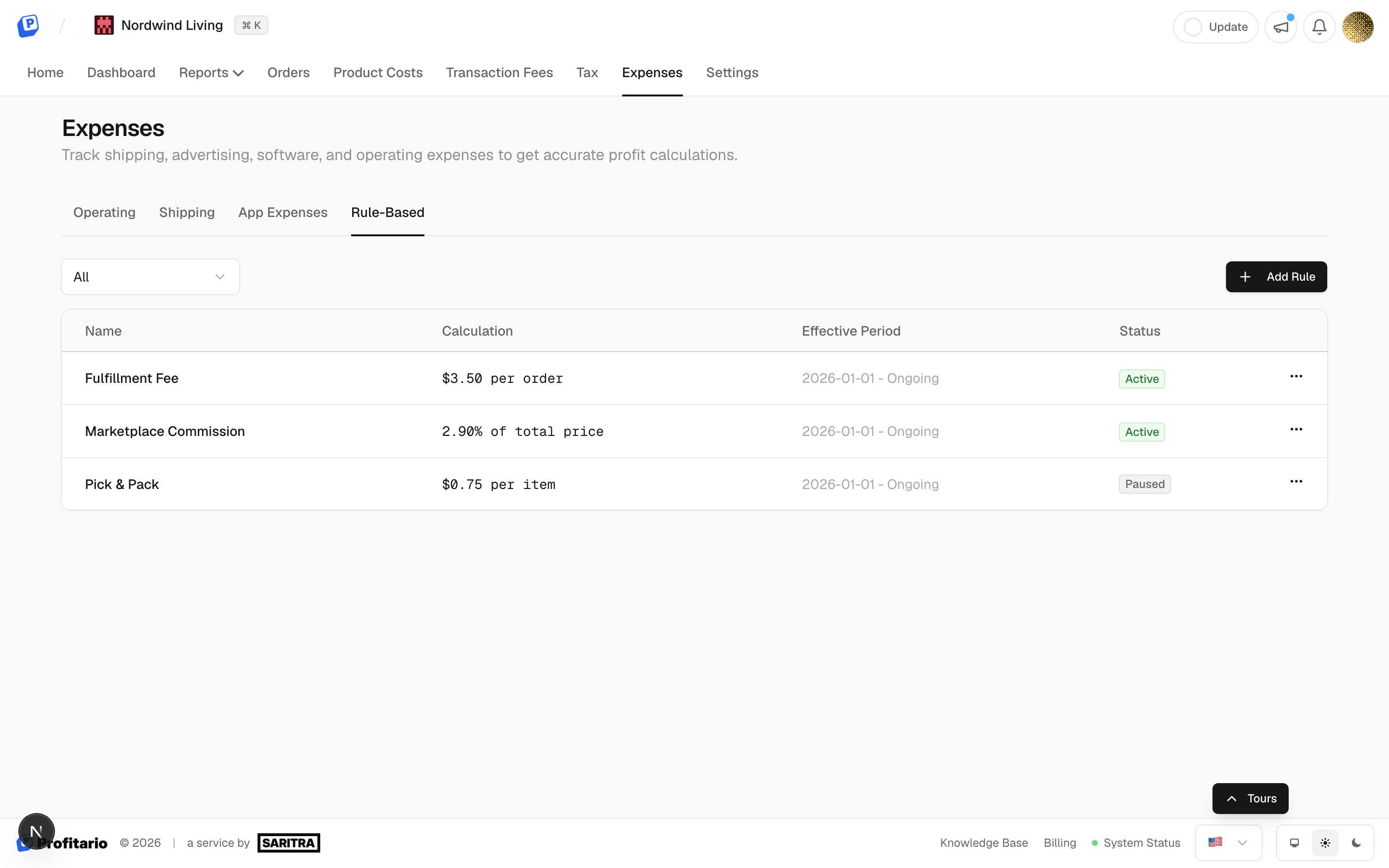Switch to the Shipping tab
The height and width of the screenshot is (868, 1389).
tap(187, 212)
